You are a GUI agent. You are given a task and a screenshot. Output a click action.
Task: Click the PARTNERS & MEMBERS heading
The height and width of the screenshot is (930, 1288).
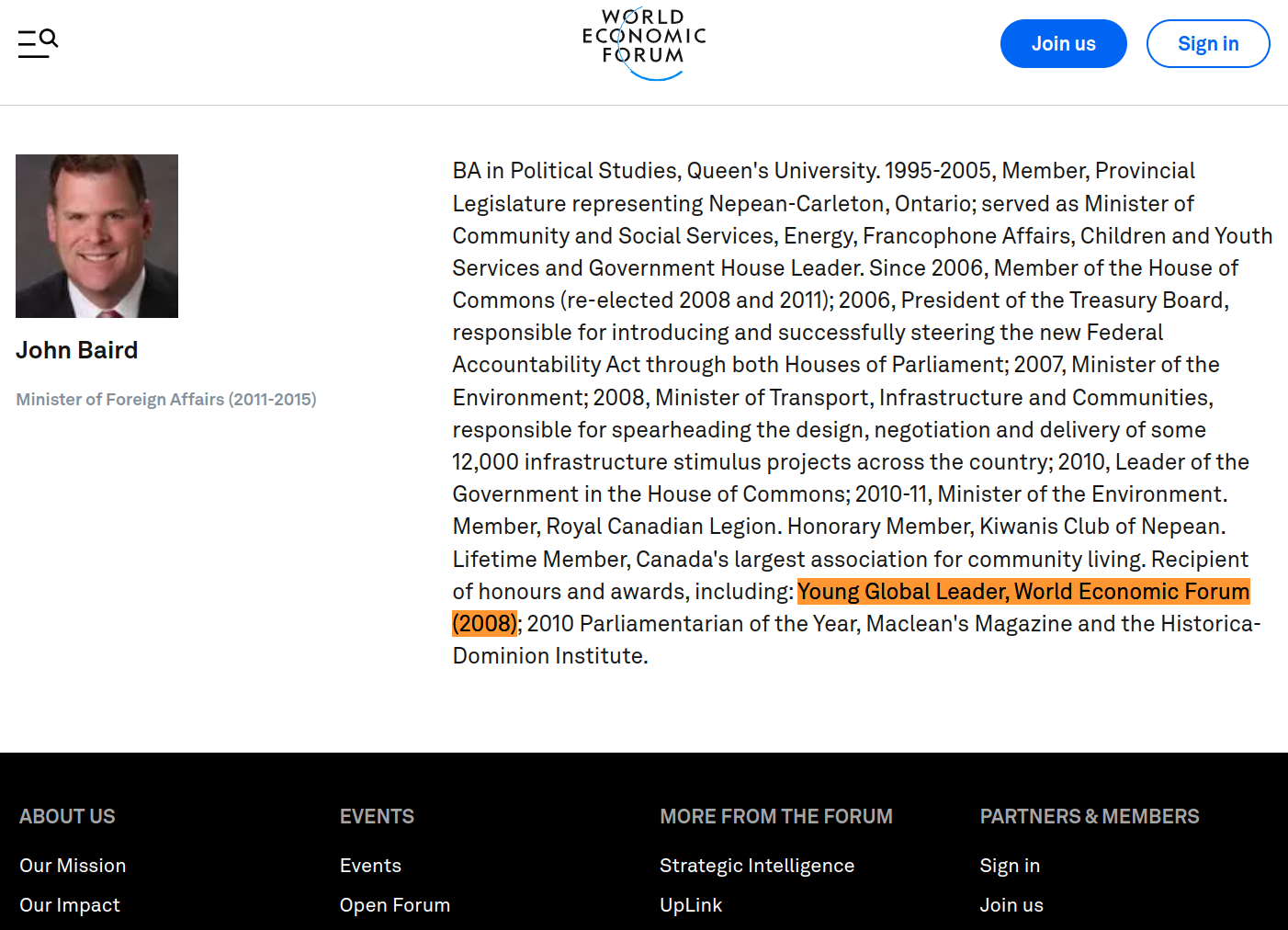tap(1090, 816)
